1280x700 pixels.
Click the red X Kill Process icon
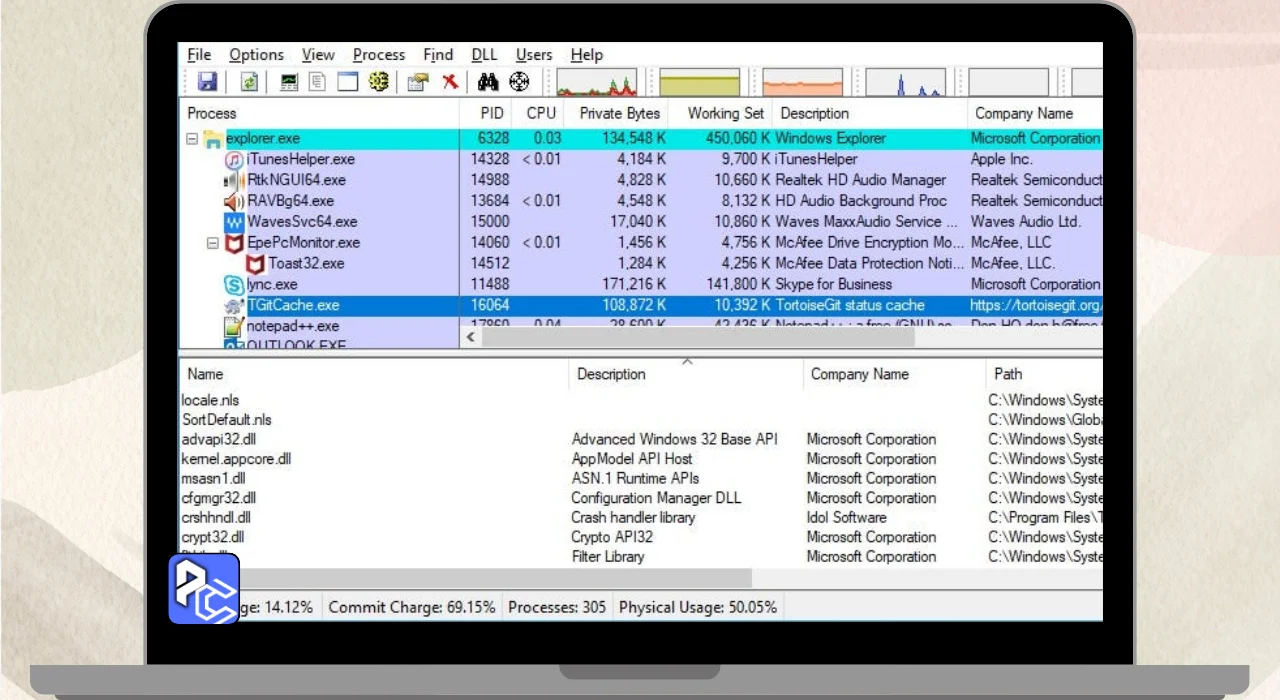(x=451, y=82)
